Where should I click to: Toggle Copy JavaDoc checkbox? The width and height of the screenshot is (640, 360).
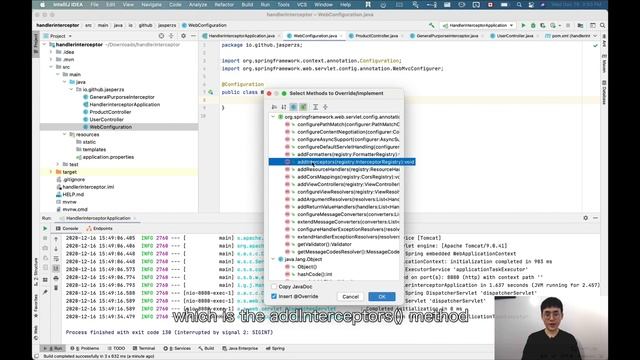pos(274,287)
